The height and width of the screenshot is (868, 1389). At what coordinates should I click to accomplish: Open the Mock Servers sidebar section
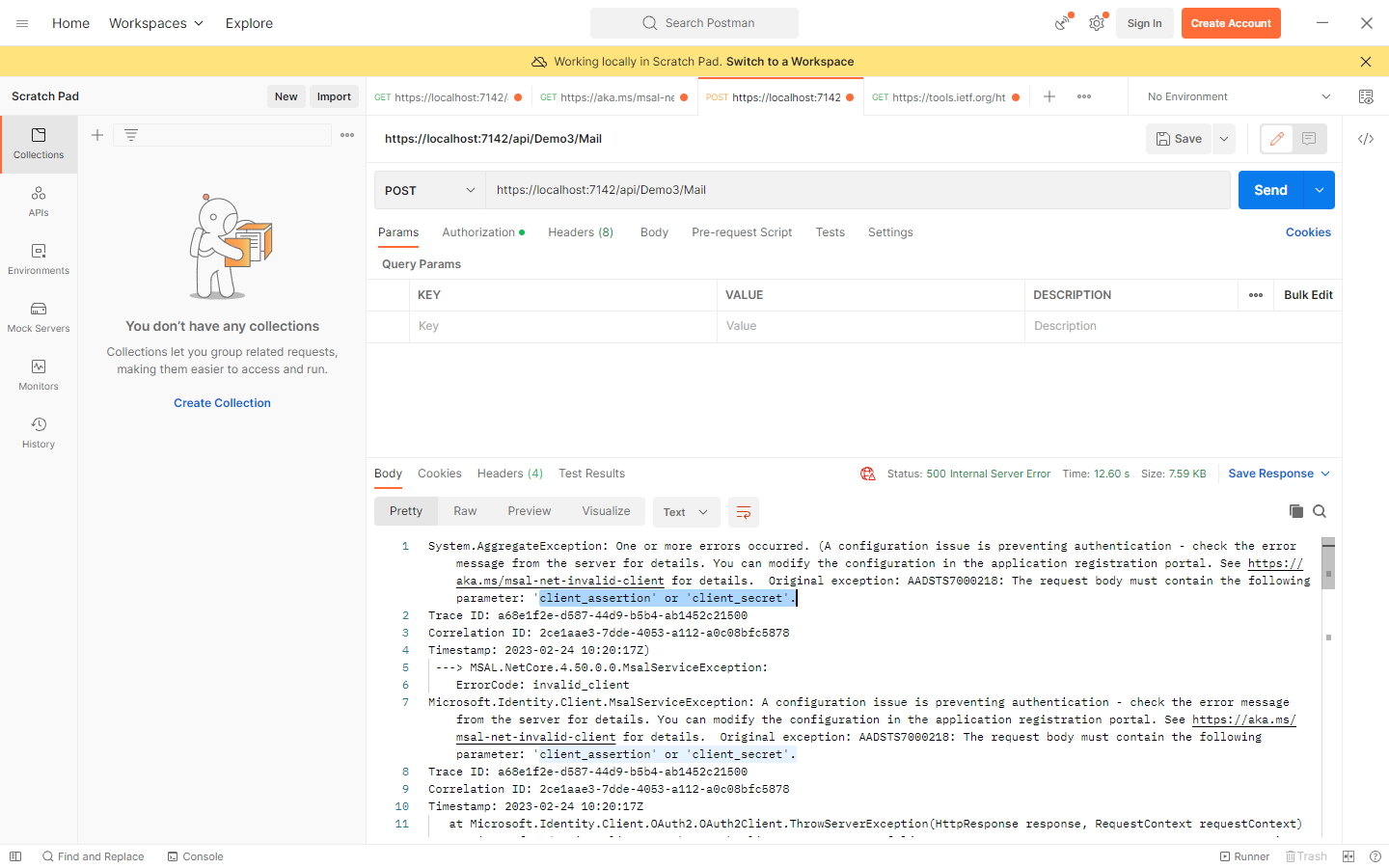point(39,316)
